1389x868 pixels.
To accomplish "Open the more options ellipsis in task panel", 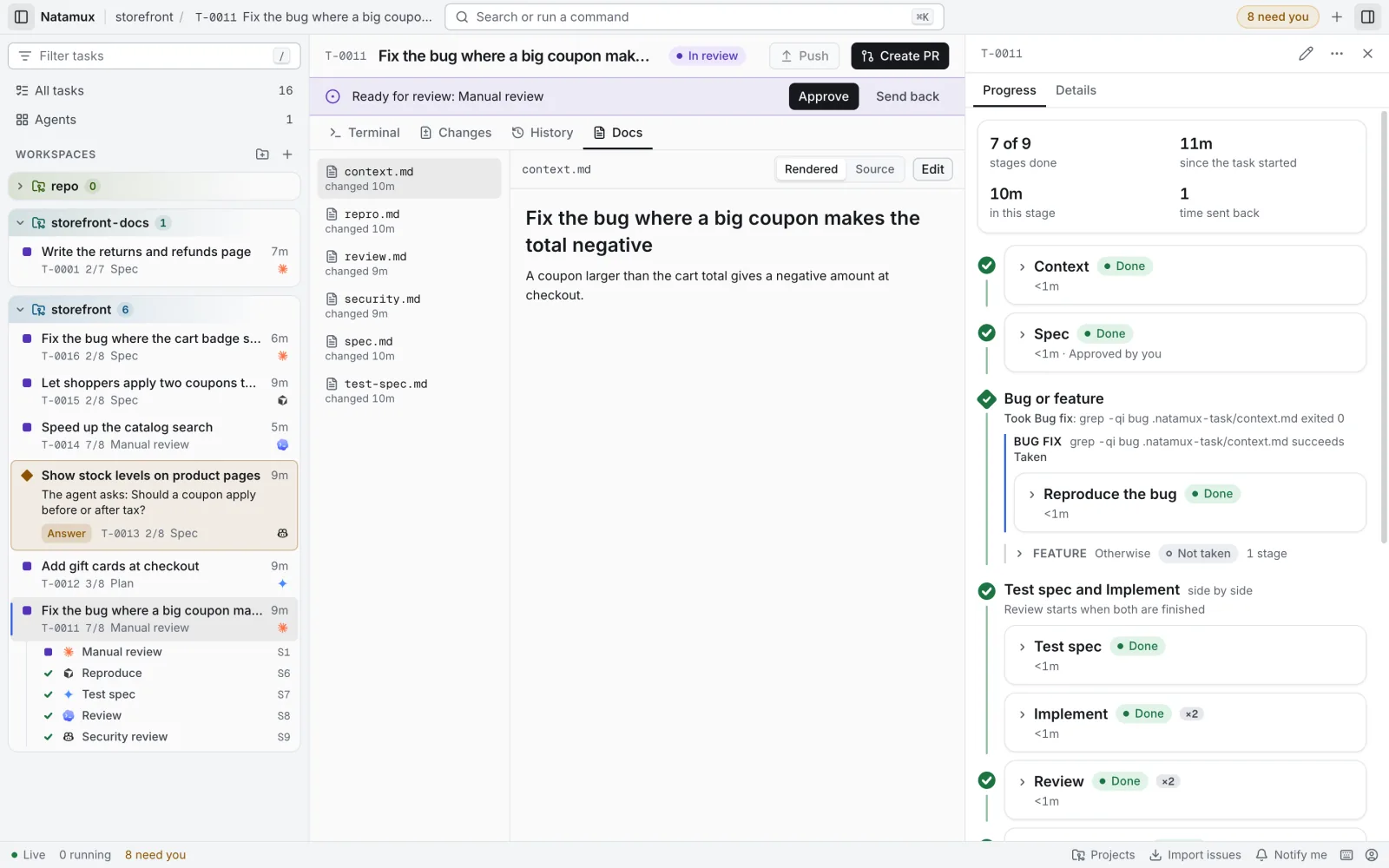I will 1337,54.
